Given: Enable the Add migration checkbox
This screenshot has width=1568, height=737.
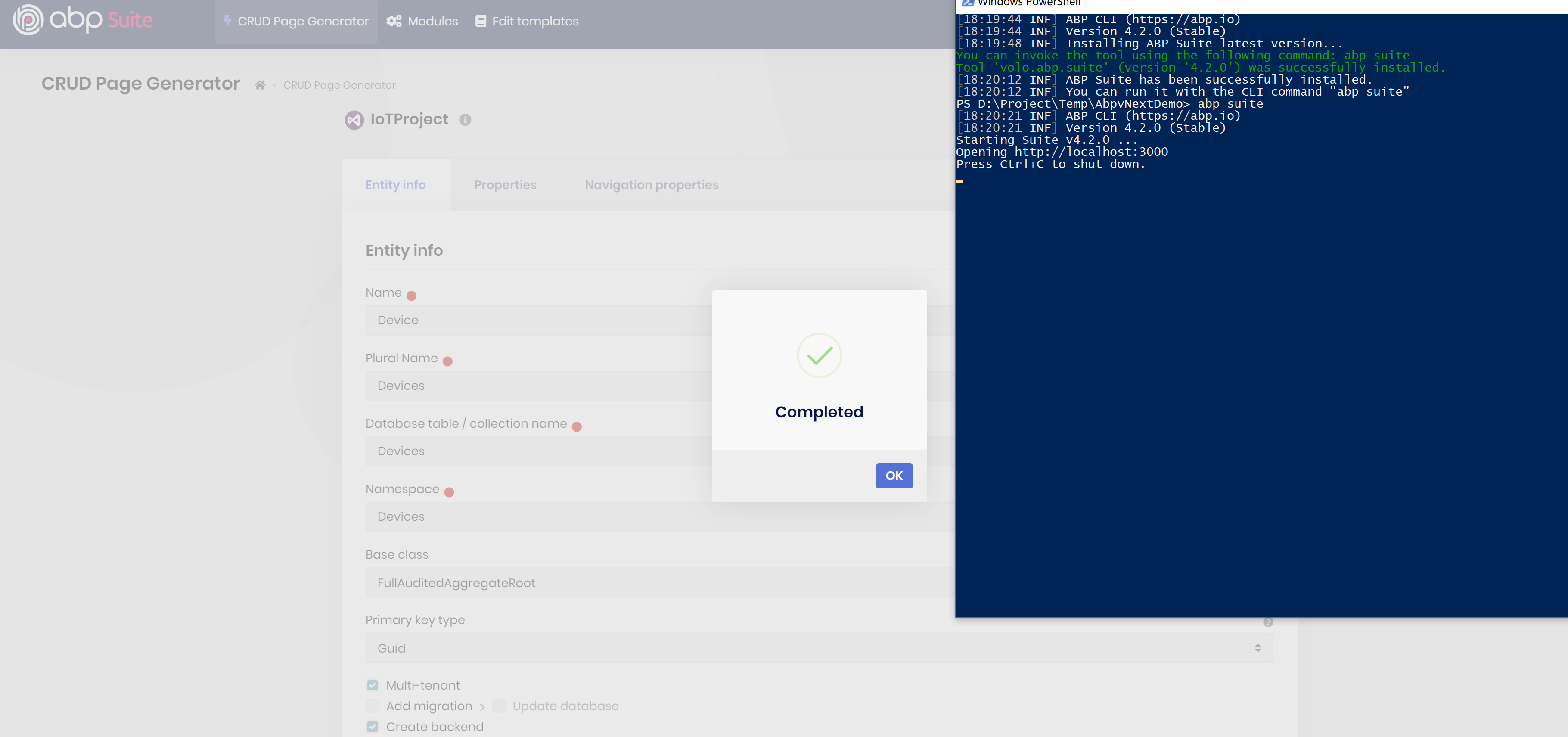Looking at the screenshot, I should click(373, 706).
